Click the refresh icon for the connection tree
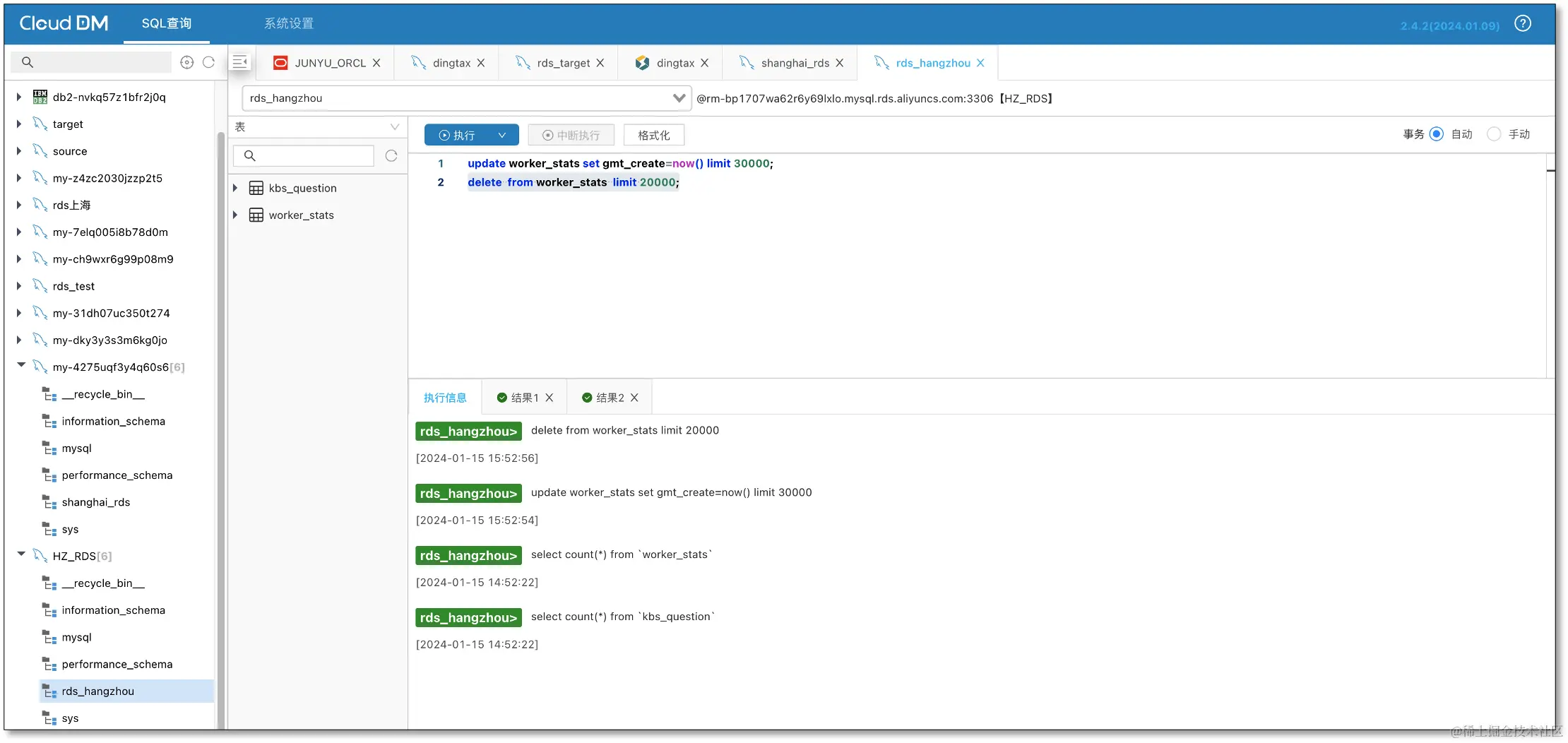The image size is (1568, 743). [208, 62]
